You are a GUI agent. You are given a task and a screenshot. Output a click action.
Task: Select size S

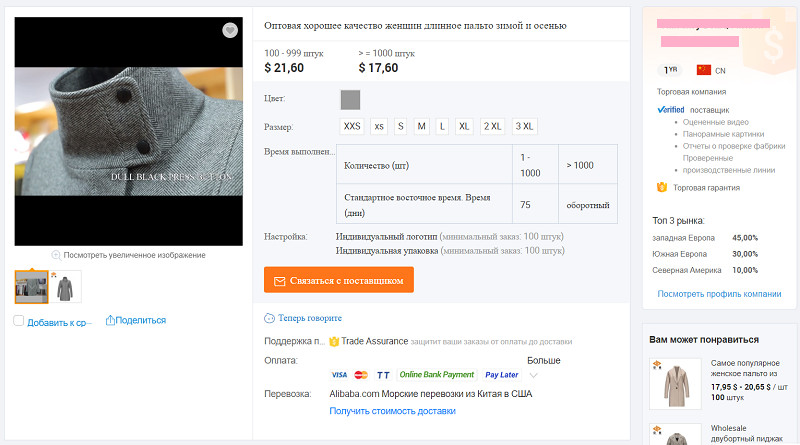401,126
